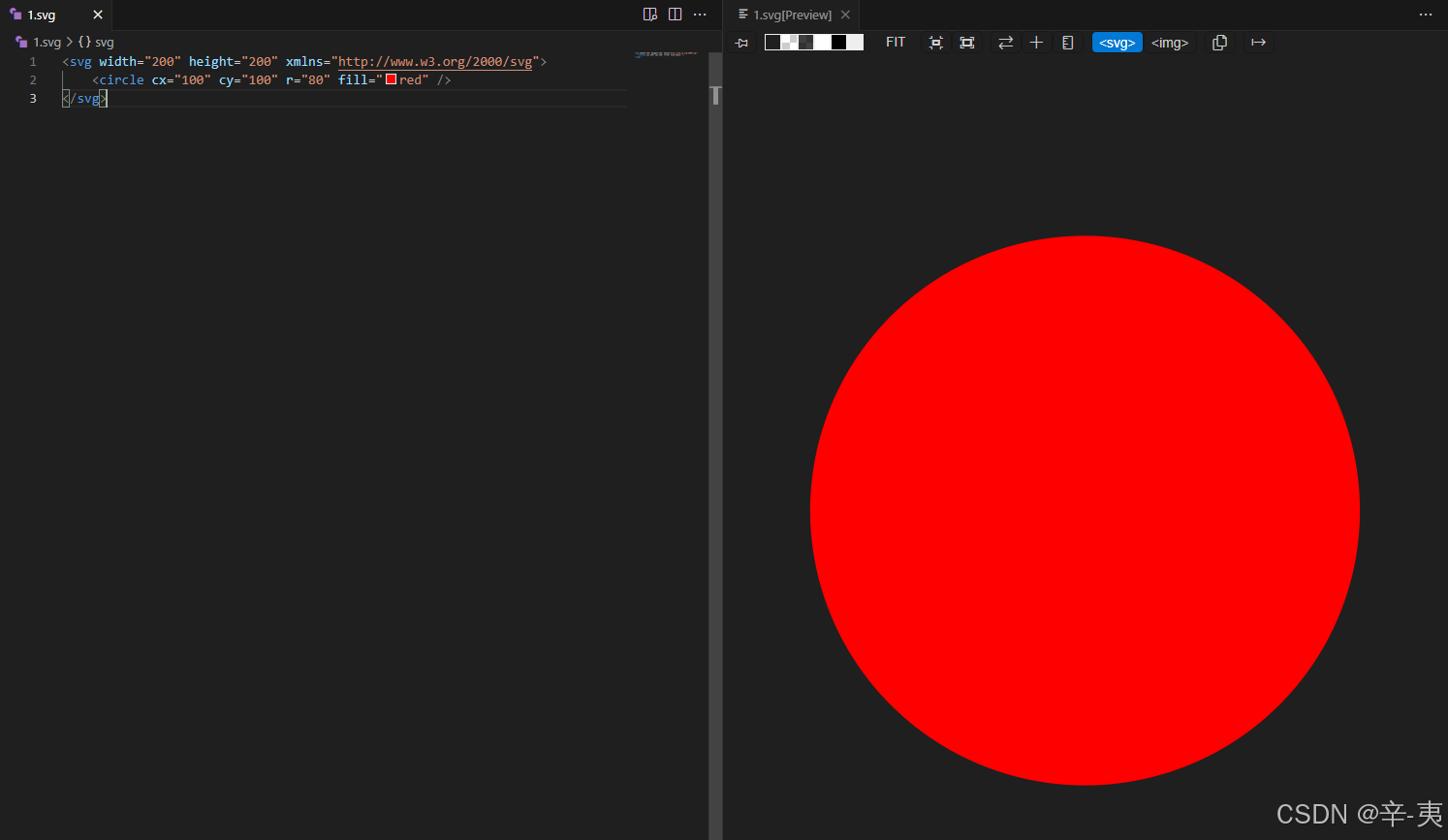Click the fit-to-window frame icon

point(967,43)
